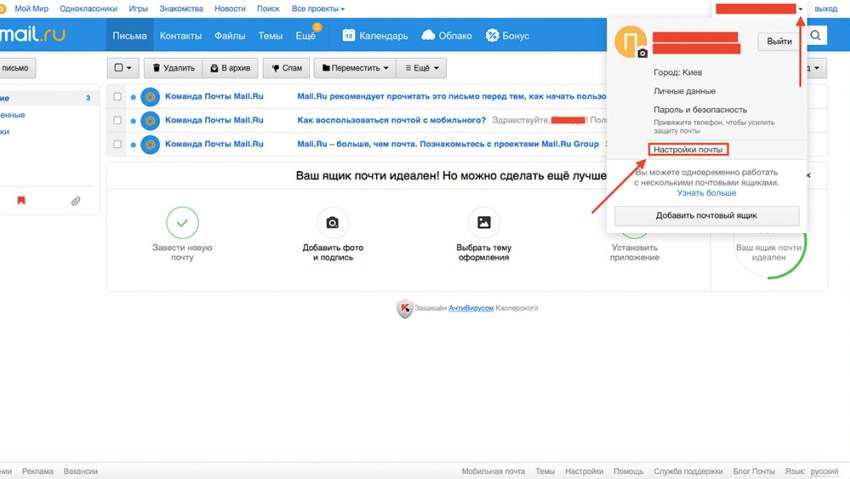The height and width of the screenshot is (479, 850).
Task: Open the Служба поддержки footer link
Action: tap(688, 471)
